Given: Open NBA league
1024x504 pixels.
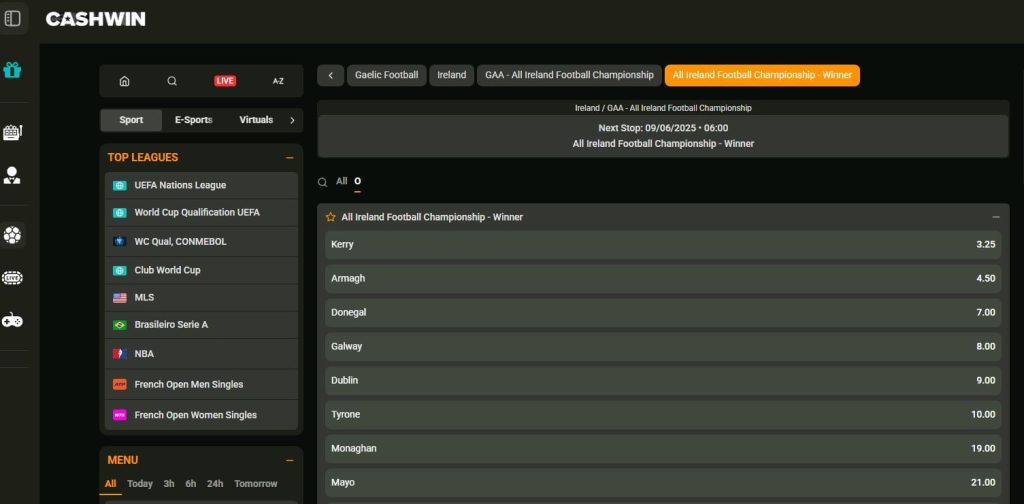Looking at the screenshot, I should click(x=201, y=354).
